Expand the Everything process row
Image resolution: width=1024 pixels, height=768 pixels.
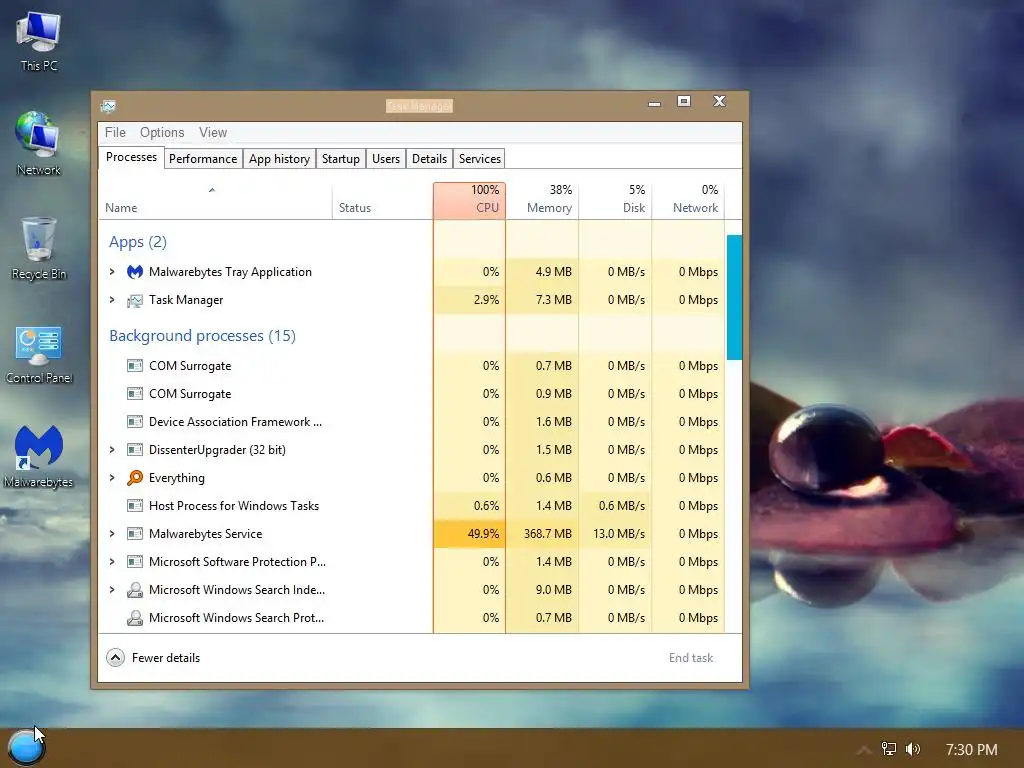112,477
